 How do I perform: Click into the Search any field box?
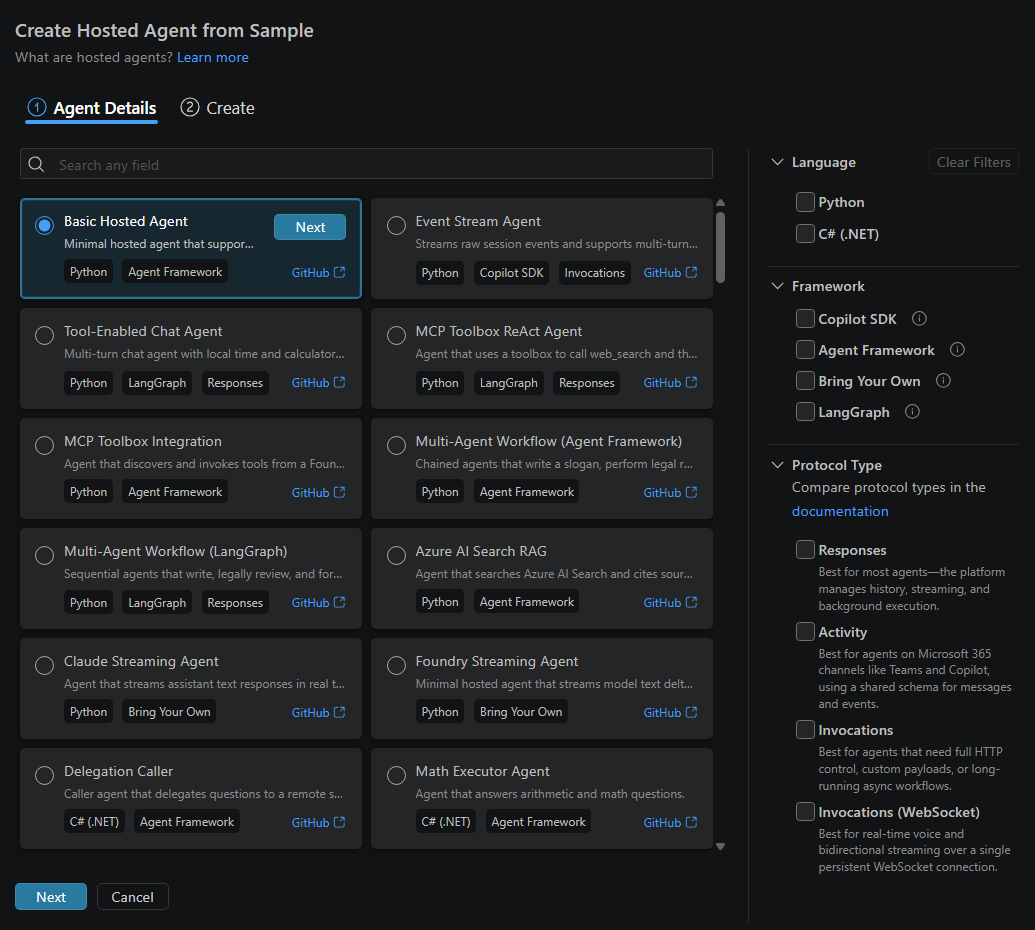[366, 164]
